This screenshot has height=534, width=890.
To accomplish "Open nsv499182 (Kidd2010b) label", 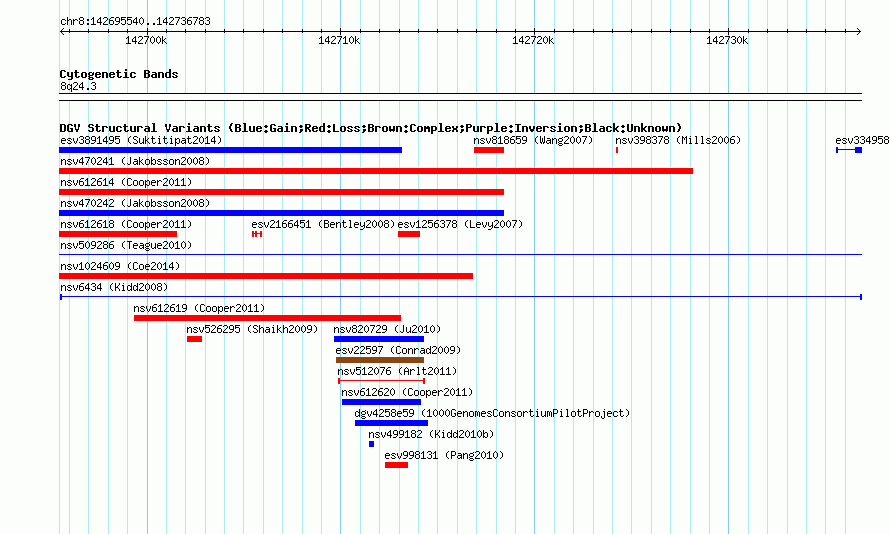I will [x=431, y=434].
